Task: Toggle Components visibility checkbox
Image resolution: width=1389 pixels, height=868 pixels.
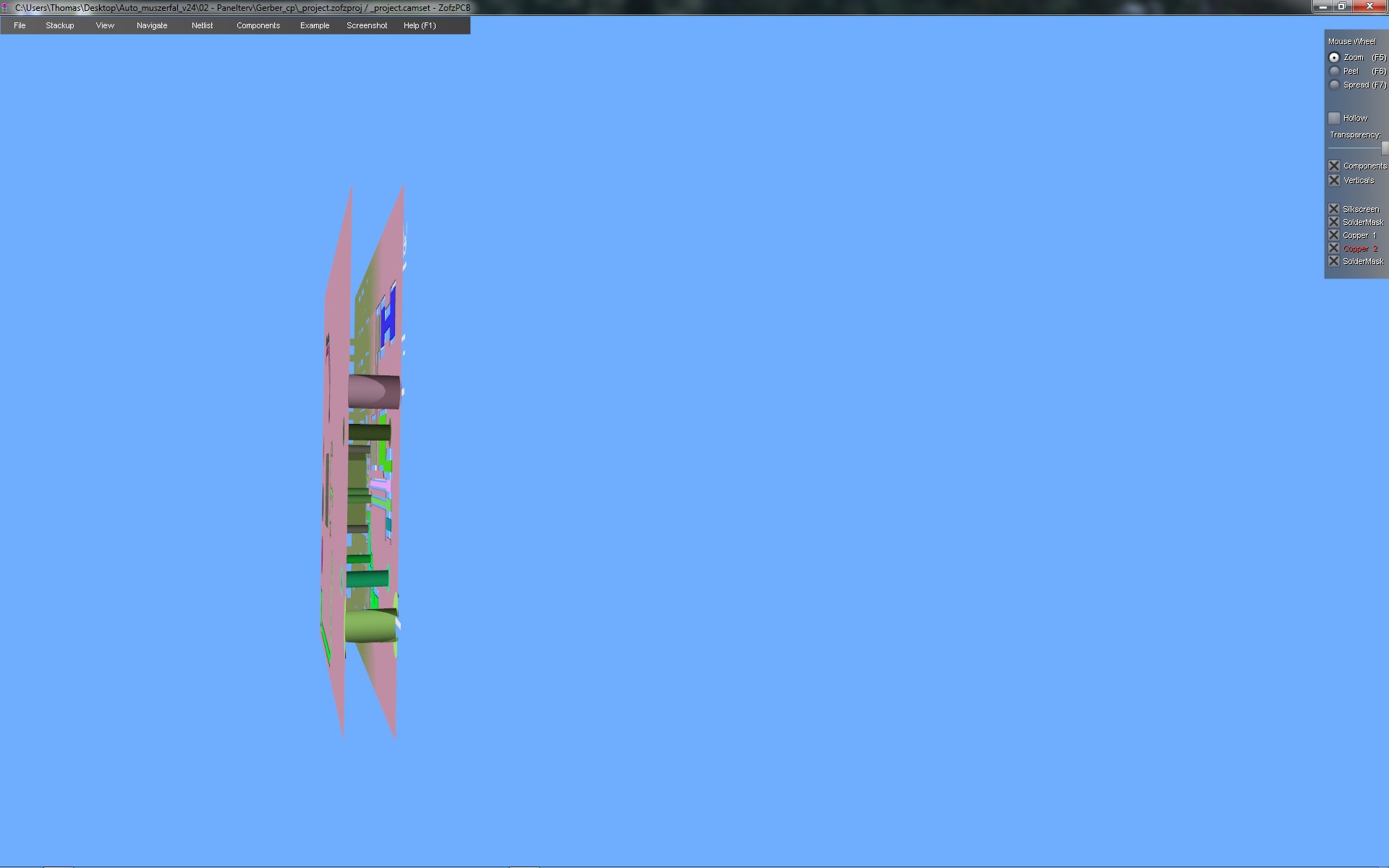Action: (x=1334, y=166)
